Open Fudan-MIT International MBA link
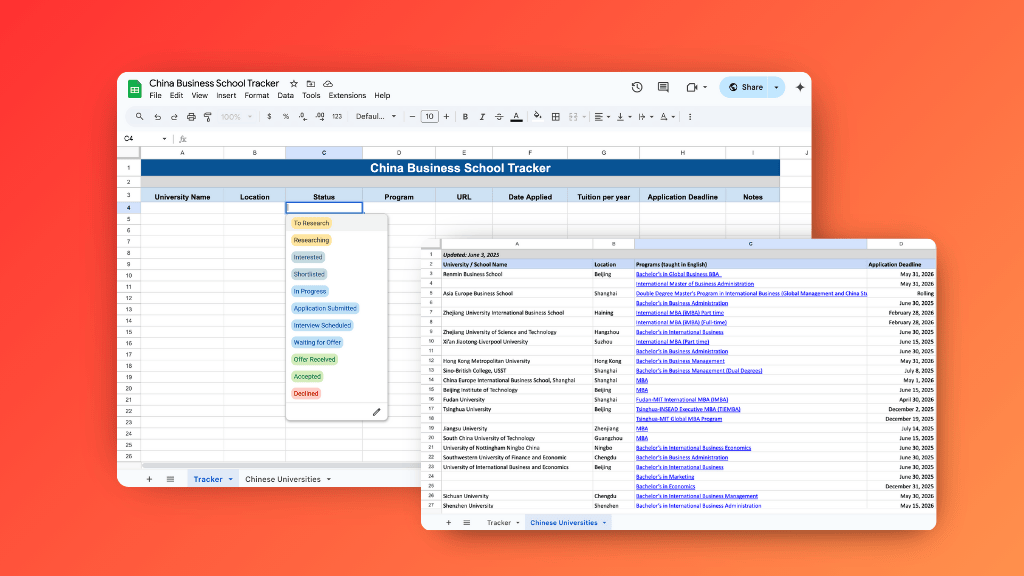 coord(668,399)
